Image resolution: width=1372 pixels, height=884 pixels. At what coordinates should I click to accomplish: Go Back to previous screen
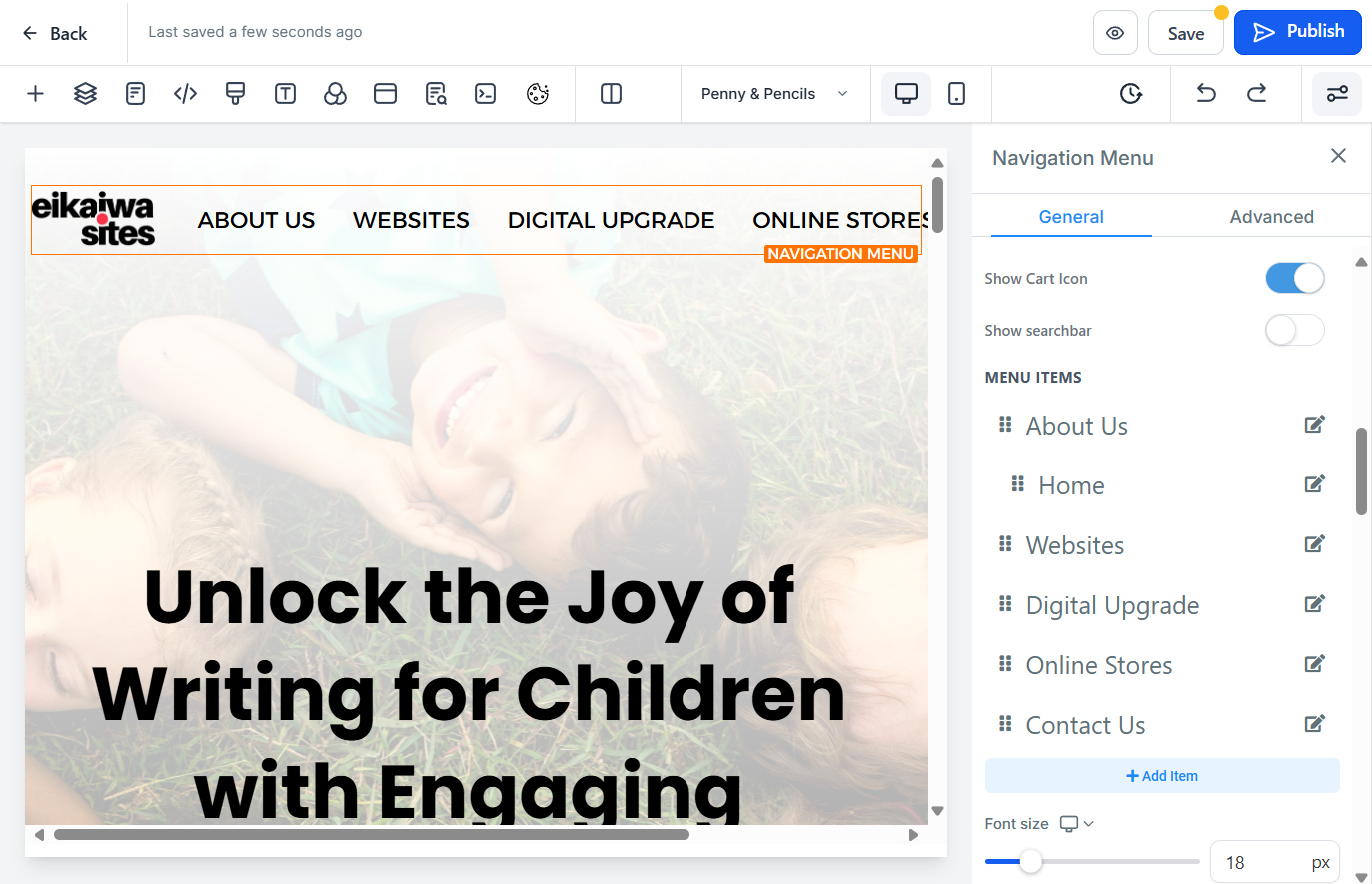tap(55, 33)
